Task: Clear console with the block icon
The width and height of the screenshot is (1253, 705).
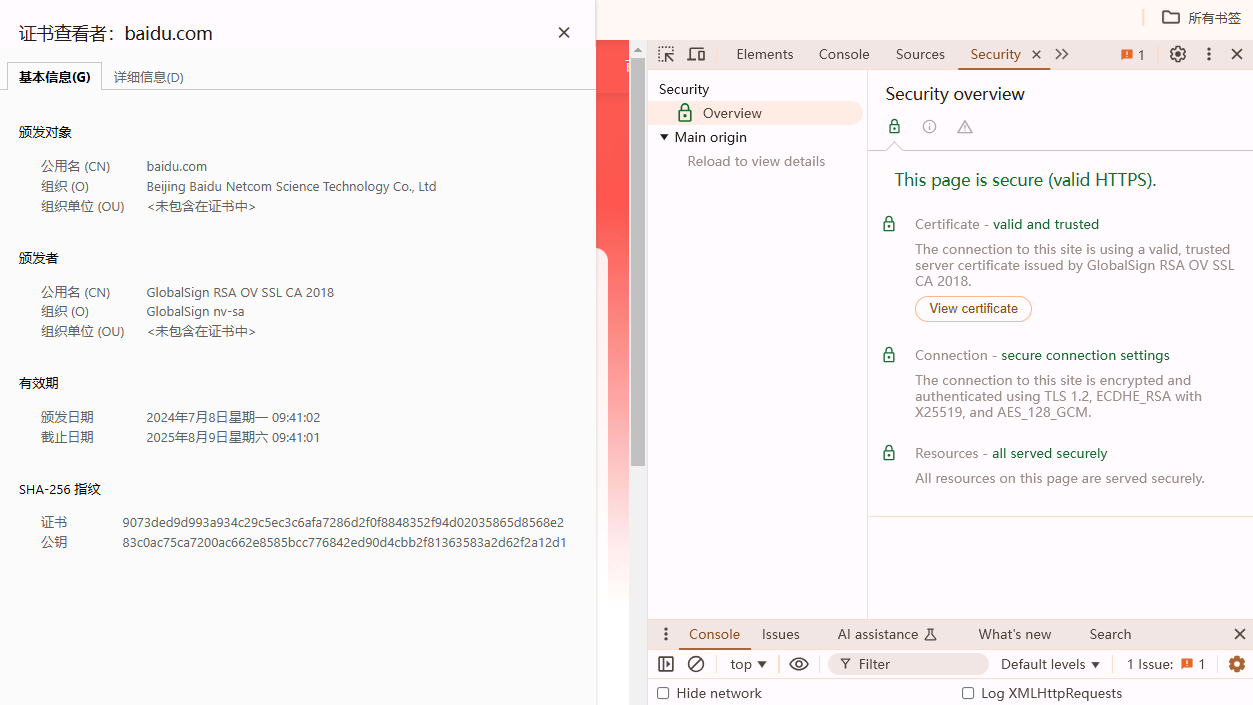Action: coord(696,664)
